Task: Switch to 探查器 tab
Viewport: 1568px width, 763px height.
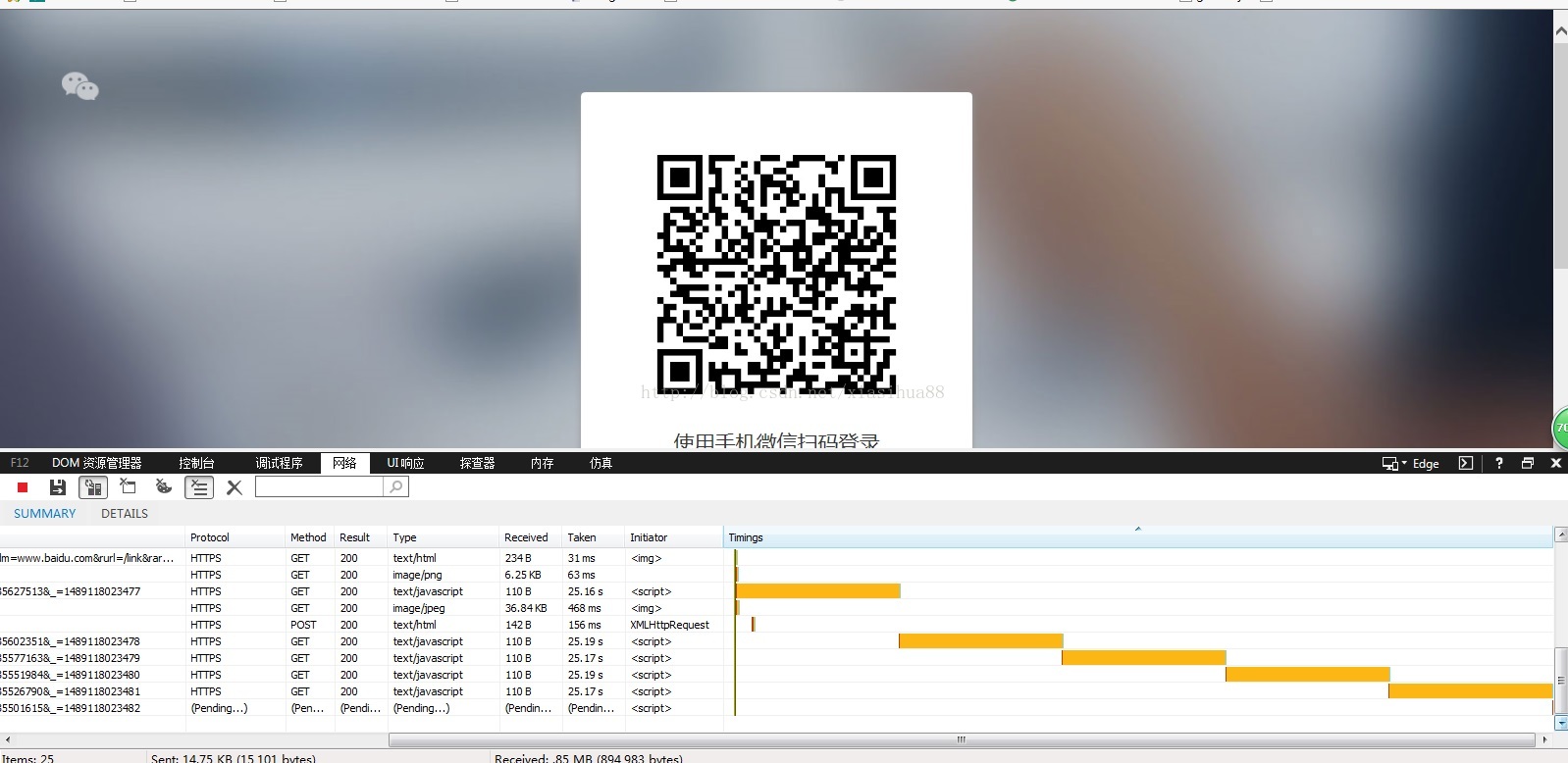Action: tap(477, 463)
